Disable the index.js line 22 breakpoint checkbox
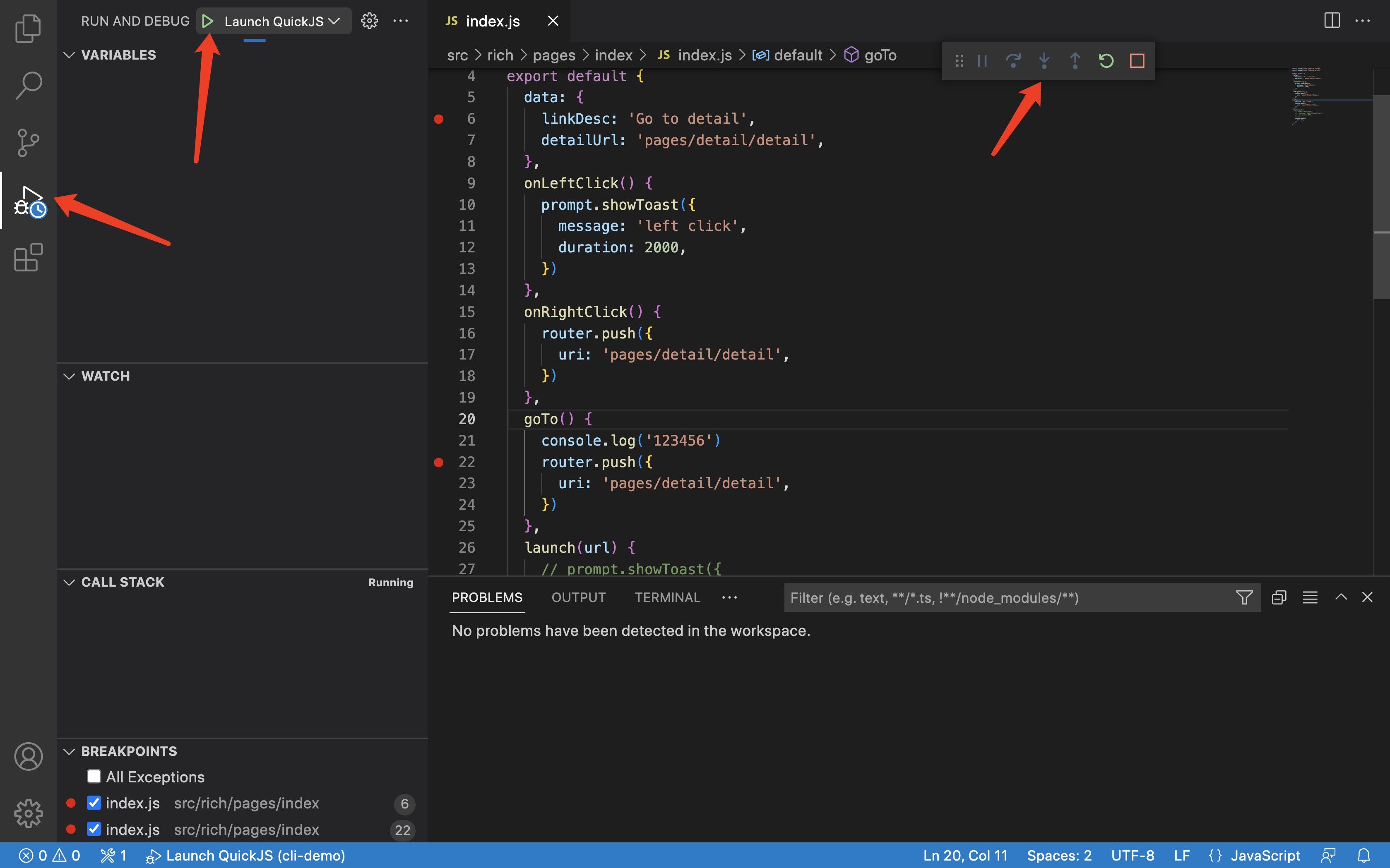The width and height of the screenshot is (1390, 868). tap(94, 829)
